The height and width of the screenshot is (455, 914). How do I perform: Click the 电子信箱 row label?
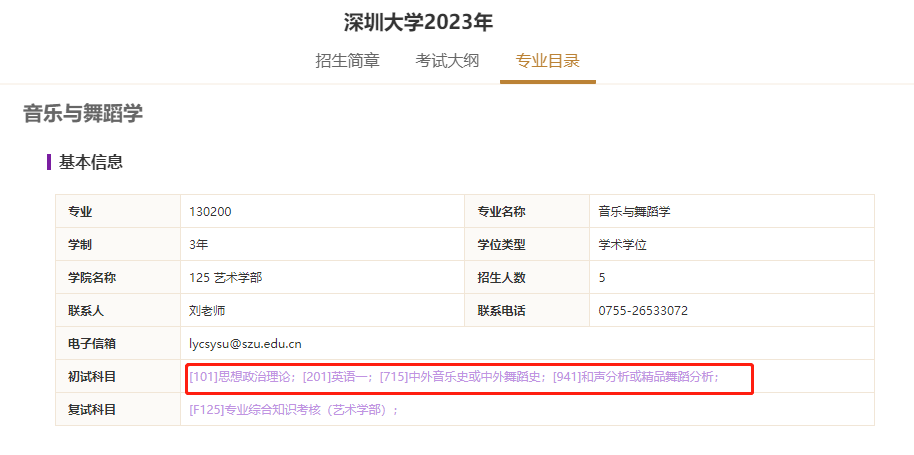(92, 344)
